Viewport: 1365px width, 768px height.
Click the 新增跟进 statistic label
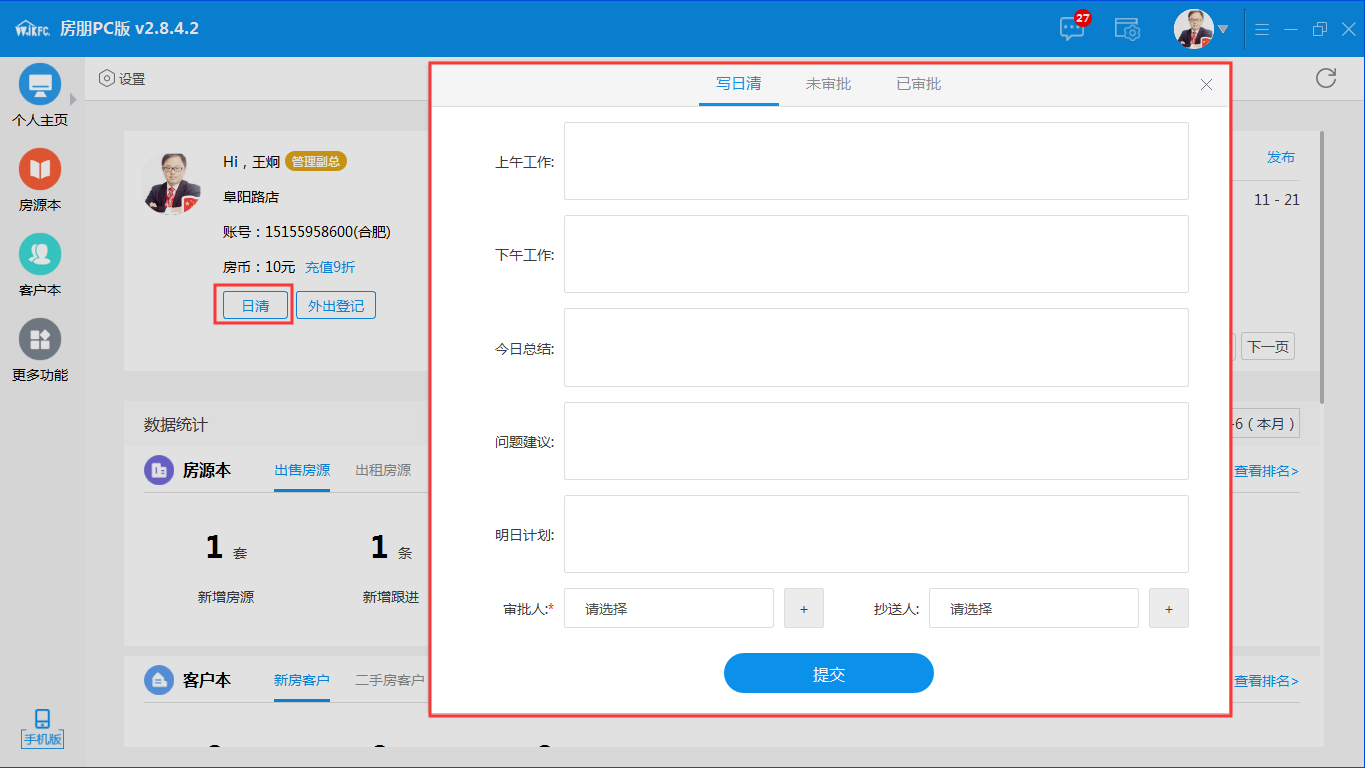click(x=391, y=597)
